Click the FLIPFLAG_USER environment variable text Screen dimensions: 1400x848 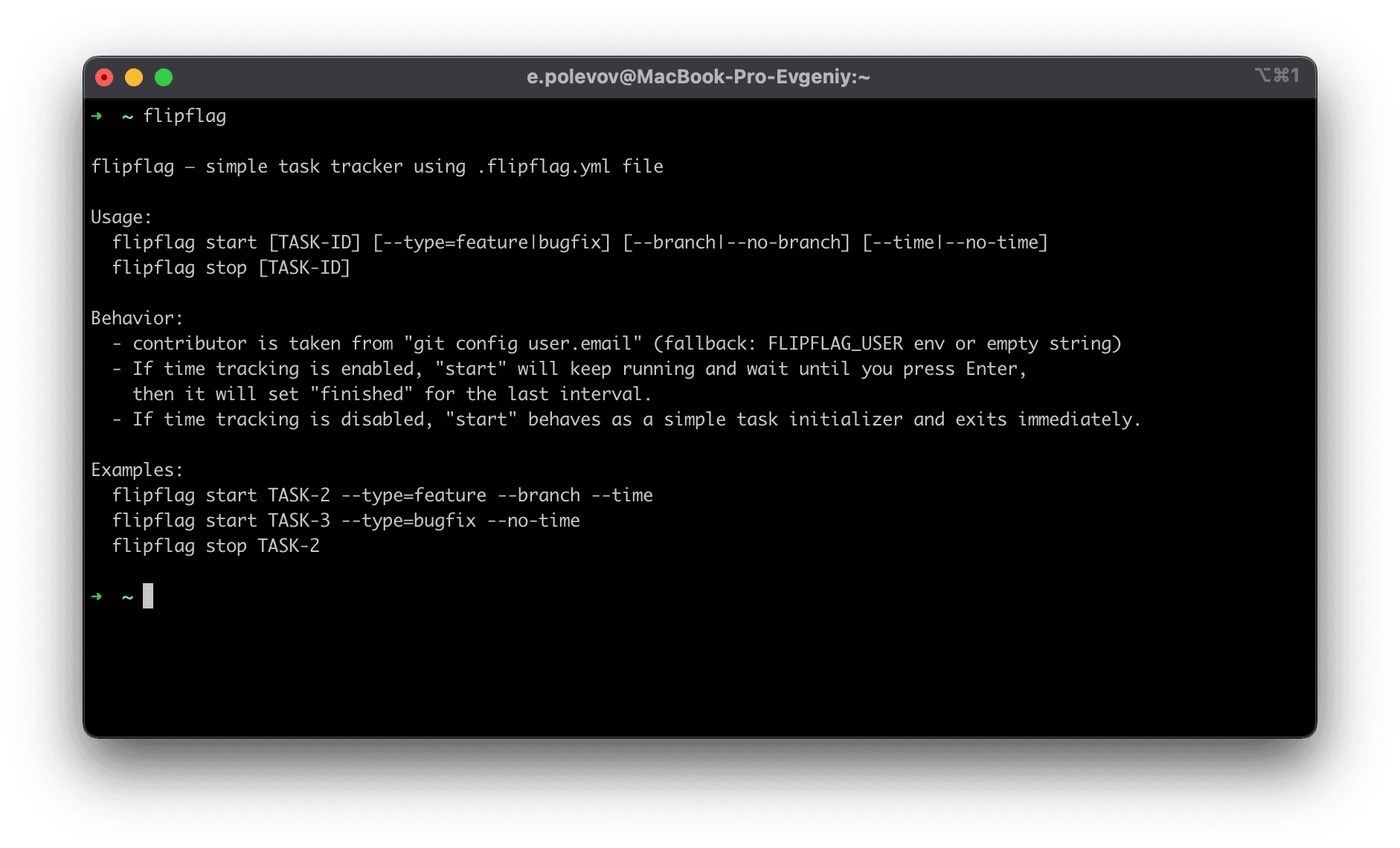coord(833,343)
